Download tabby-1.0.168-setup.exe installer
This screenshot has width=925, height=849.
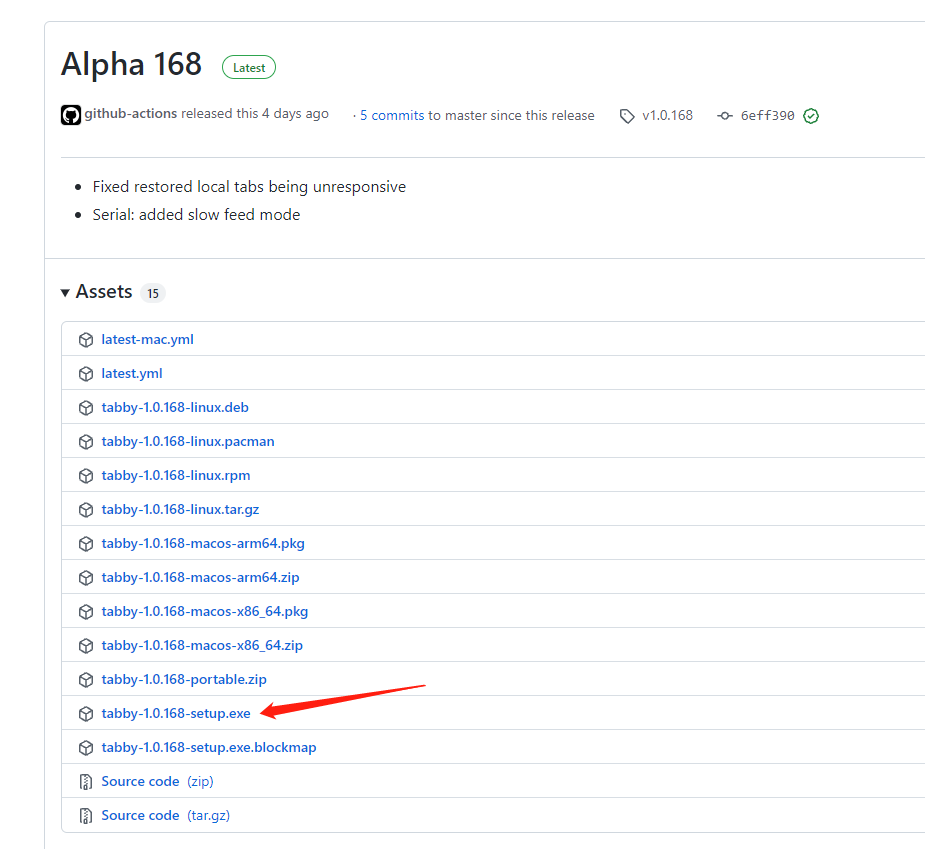[x=176, y=714]
